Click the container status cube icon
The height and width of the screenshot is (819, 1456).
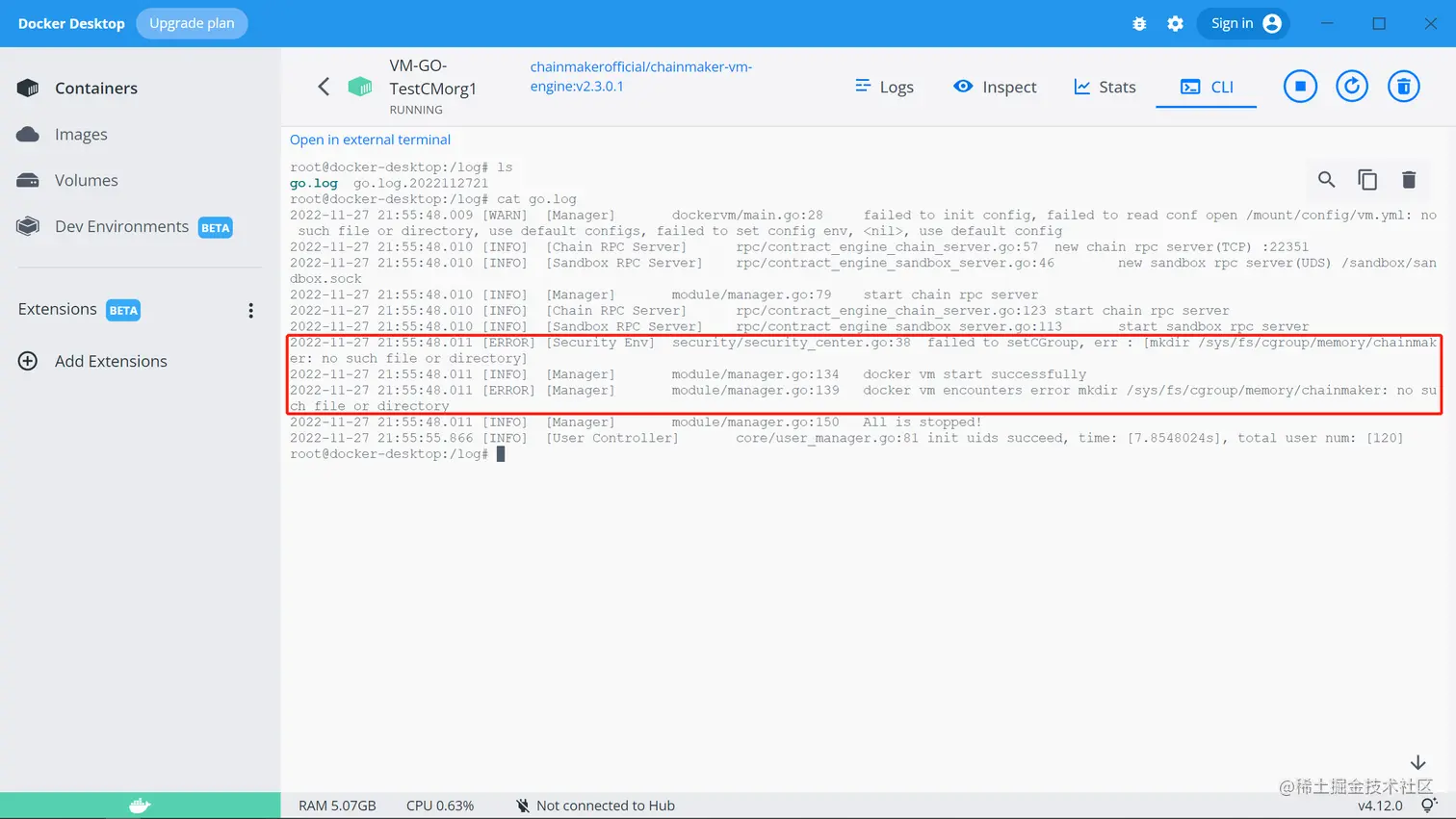click(x=360, y=87)
